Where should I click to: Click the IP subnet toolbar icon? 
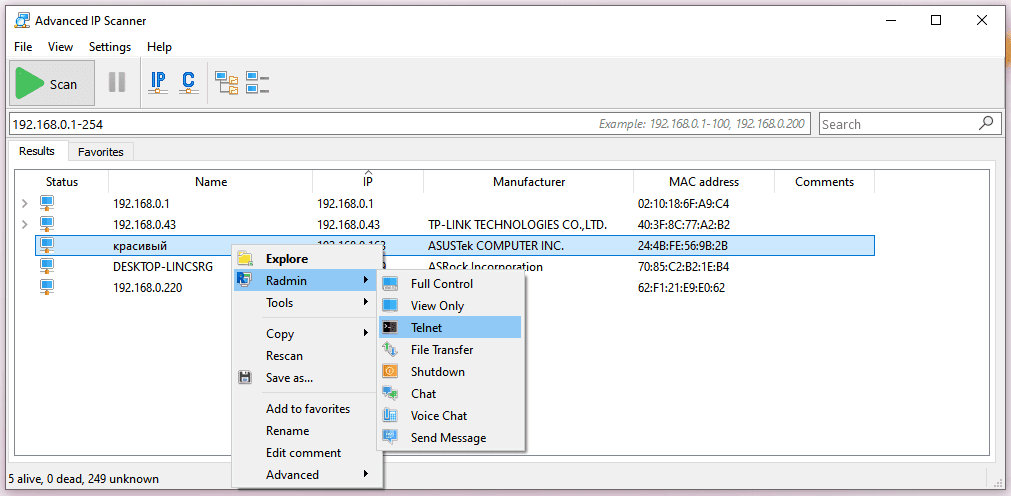(x=158, y=83)
